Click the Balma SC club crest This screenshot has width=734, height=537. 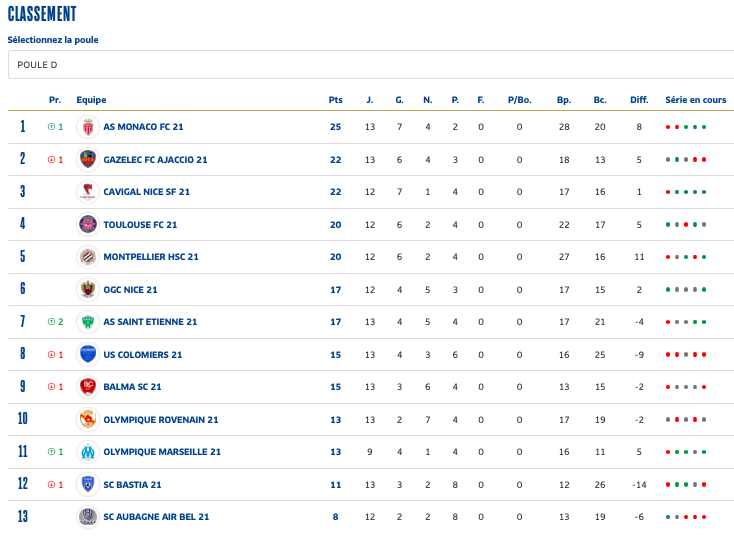[x=88, y=387]
